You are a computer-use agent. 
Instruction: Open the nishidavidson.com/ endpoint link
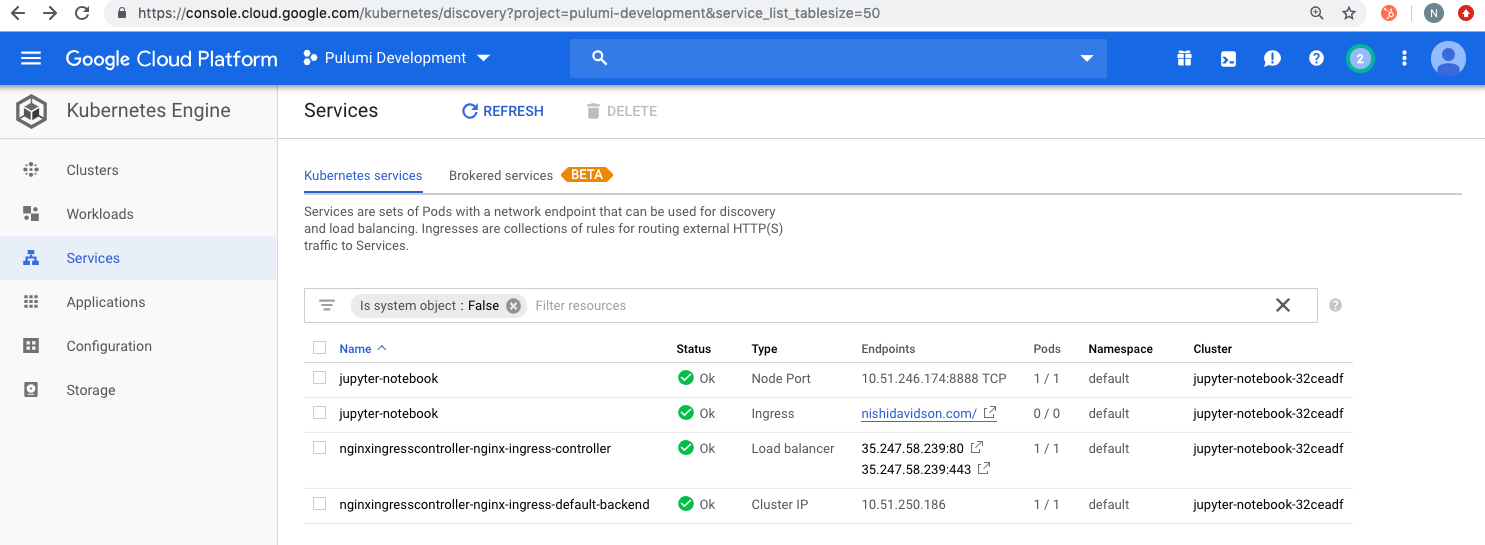click(x=919, y=414)
